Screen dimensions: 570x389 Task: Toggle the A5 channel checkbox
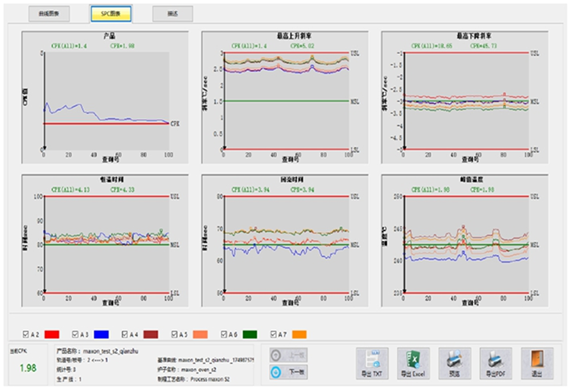click(x=174, y=334)
